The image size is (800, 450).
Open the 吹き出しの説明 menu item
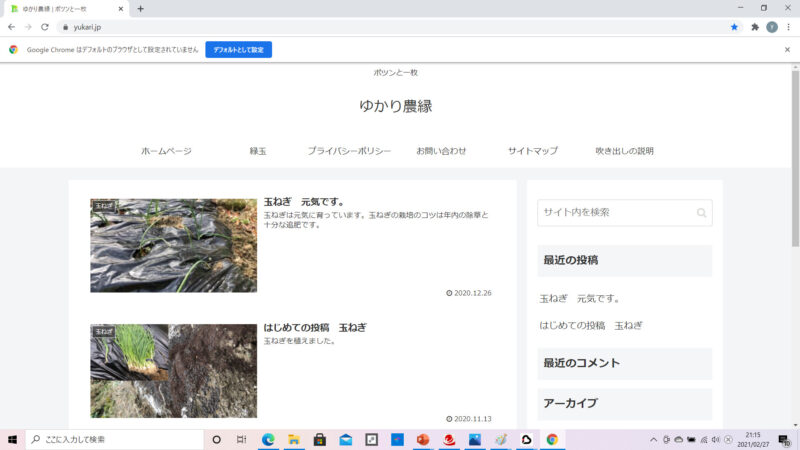tap(624, 151)
